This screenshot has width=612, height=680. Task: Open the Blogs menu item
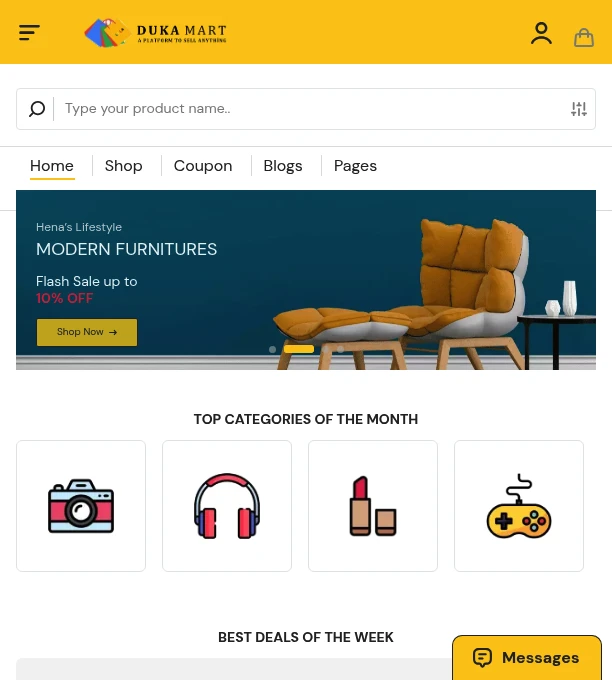283,166
